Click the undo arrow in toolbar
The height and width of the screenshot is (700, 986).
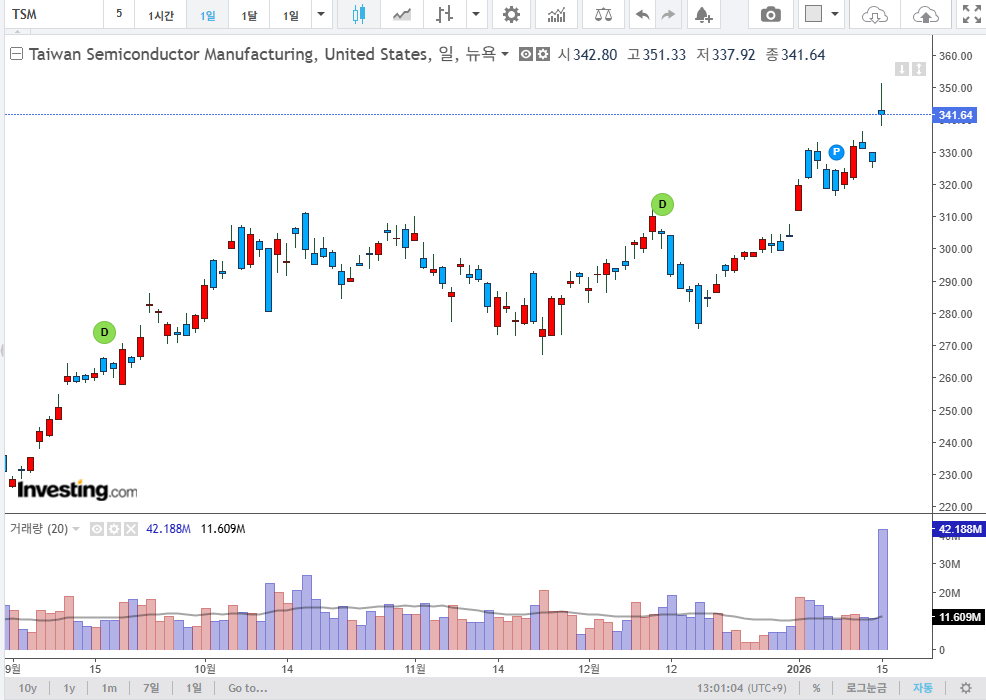tap(642, 15)
